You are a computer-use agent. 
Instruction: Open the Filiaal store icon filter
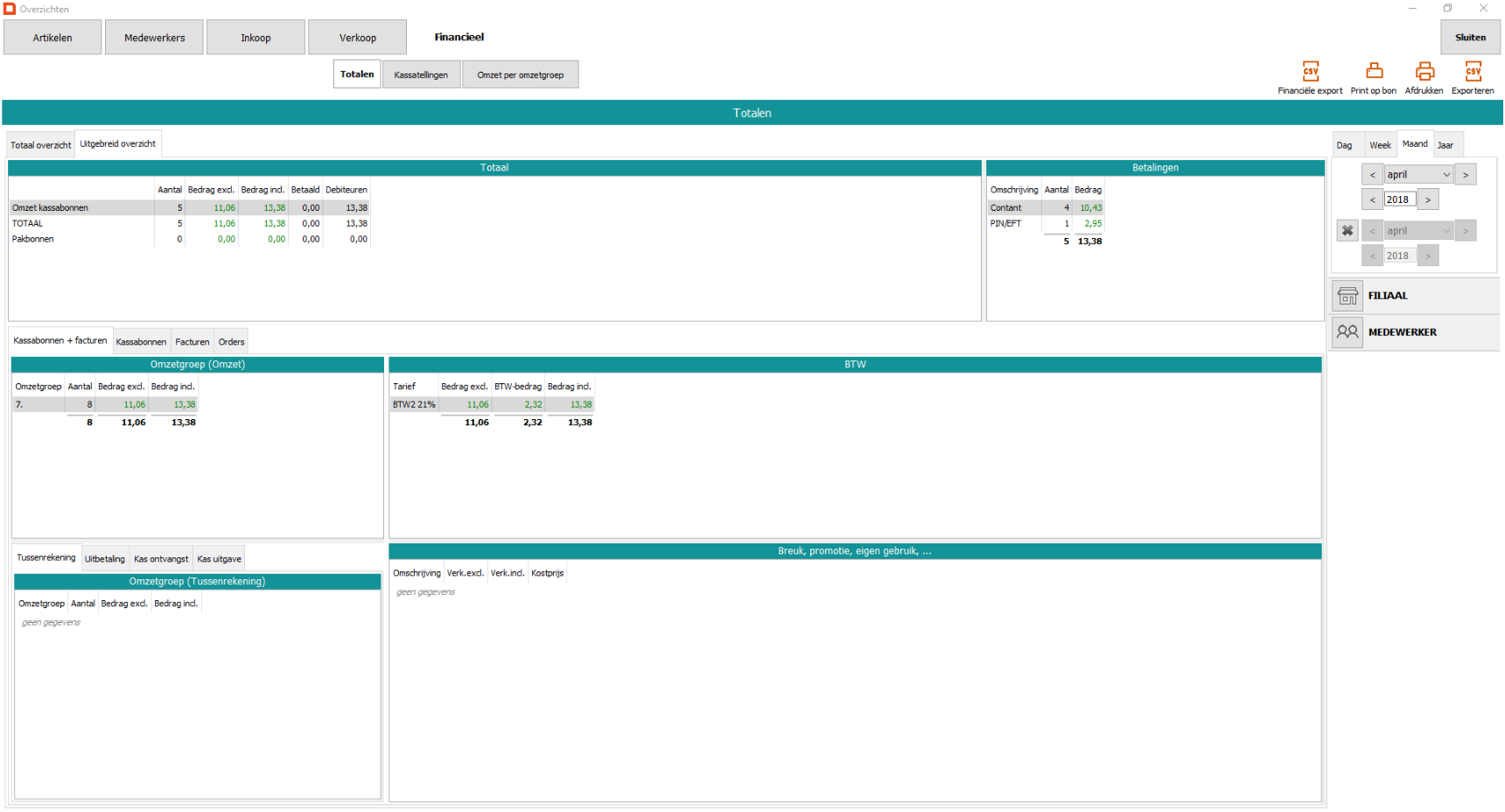point(1347,296)
